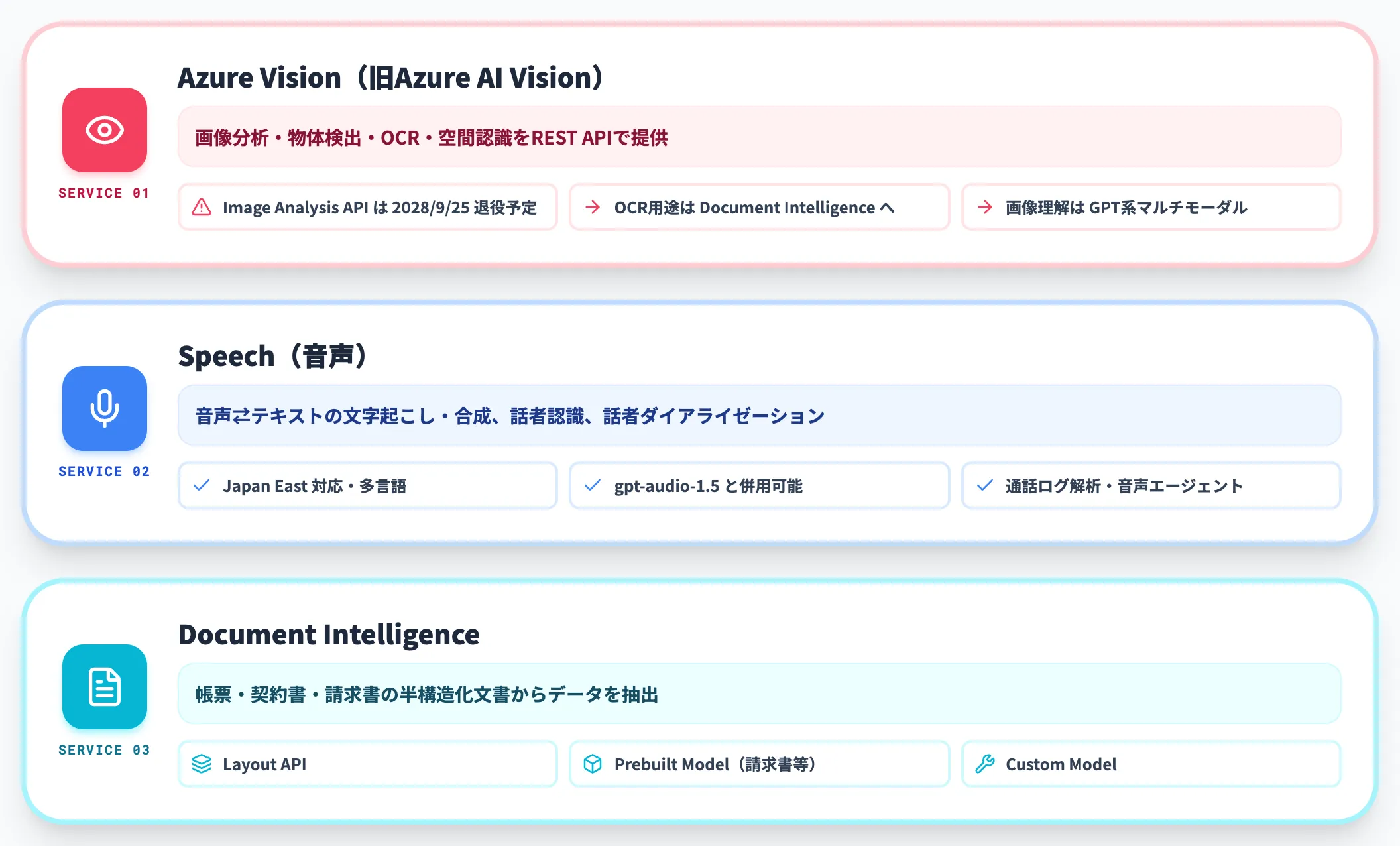Select the Image Analysis API は 2028/9/25 退役予定 chip
This screenshot has height=846, width=1400.
tap(368, 208)
